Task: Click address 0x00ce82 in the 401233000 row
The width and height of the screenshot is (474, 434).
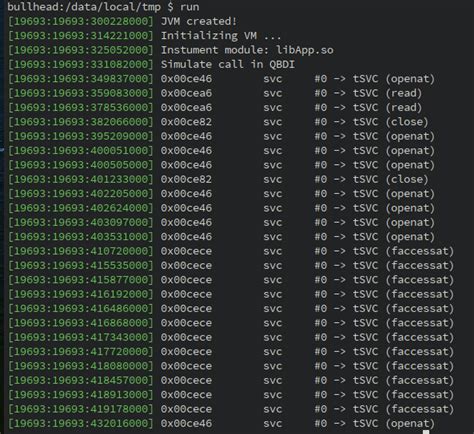Action: point(186,179)
